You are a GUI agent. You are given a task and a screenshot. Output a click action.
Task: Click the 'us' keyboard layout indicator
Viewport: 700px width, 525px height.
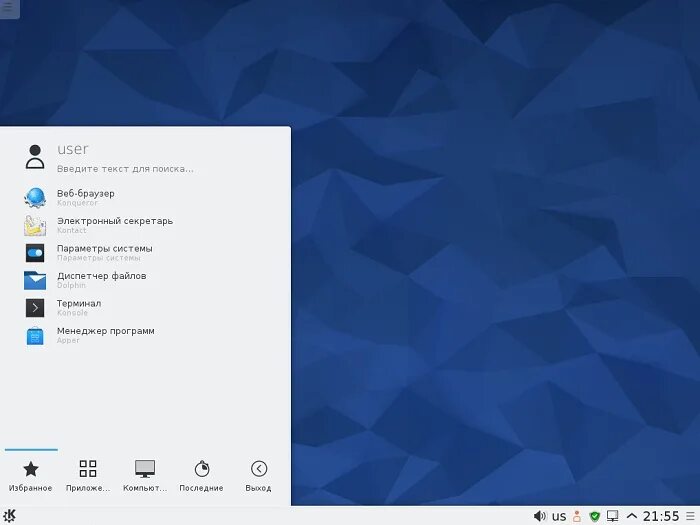tap(559, 516)
